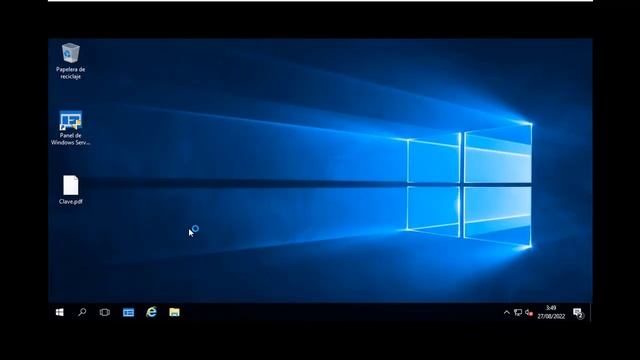Click the Show desktop strip
640x360 pixels.
tap(591, 313)
